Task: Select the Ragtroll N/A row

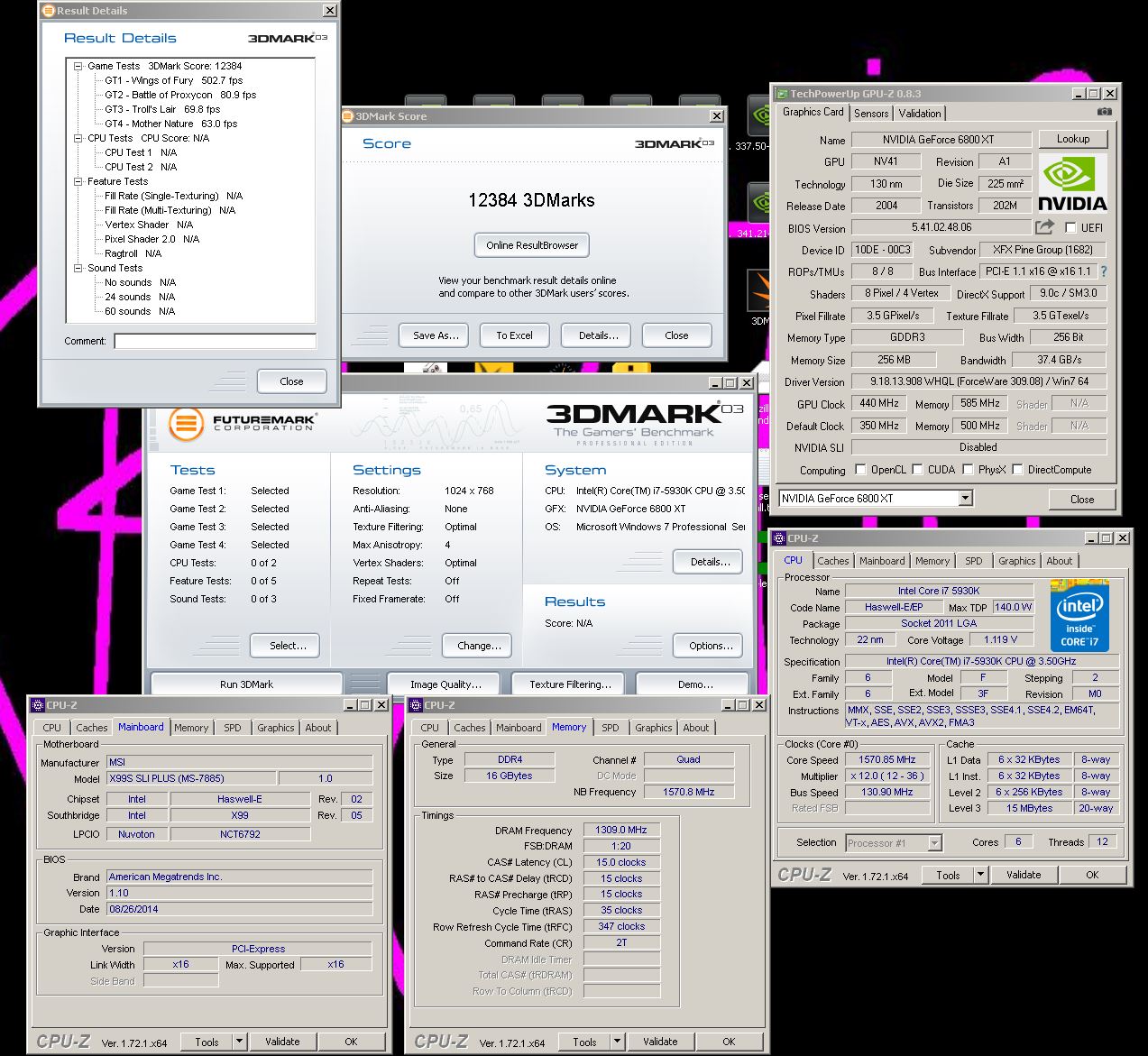Action: [133, 253]
